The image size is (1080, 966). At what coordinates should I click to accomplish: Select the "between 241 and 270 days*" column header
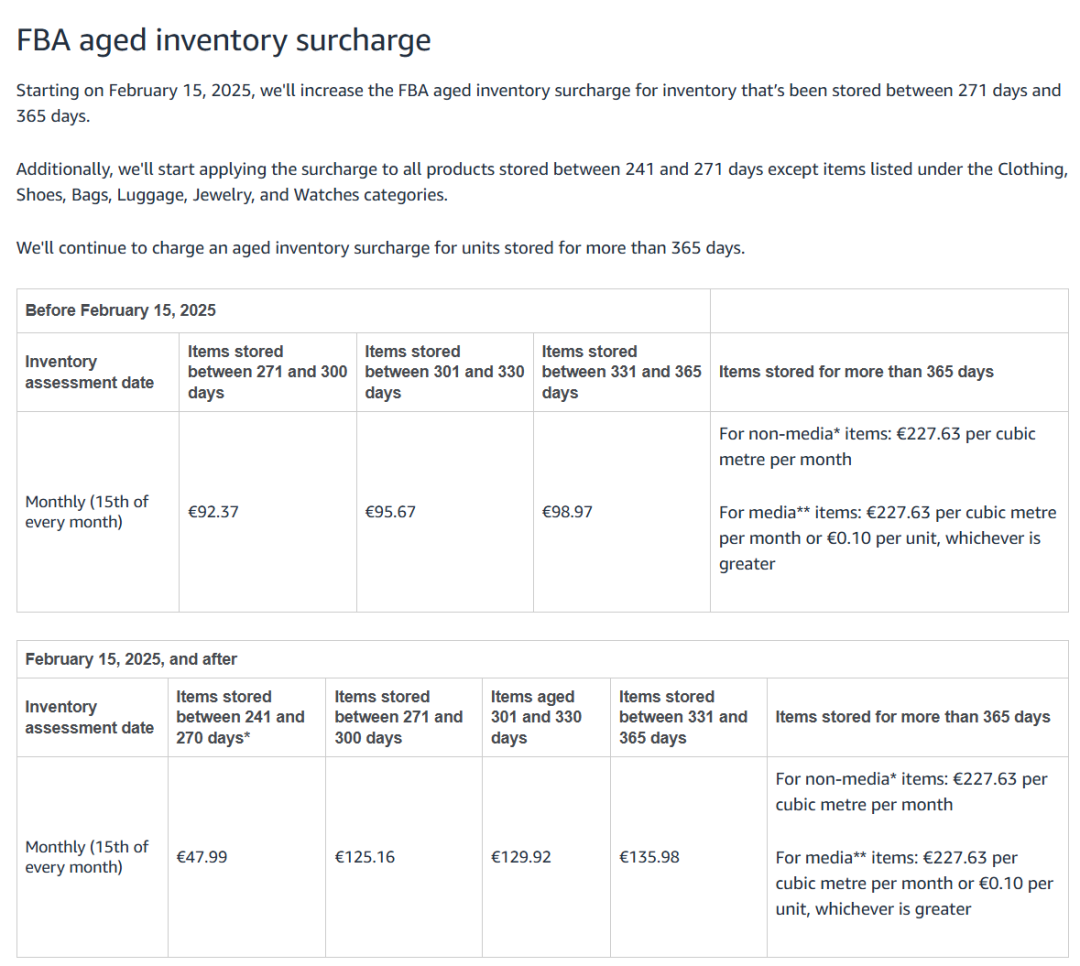240,717
